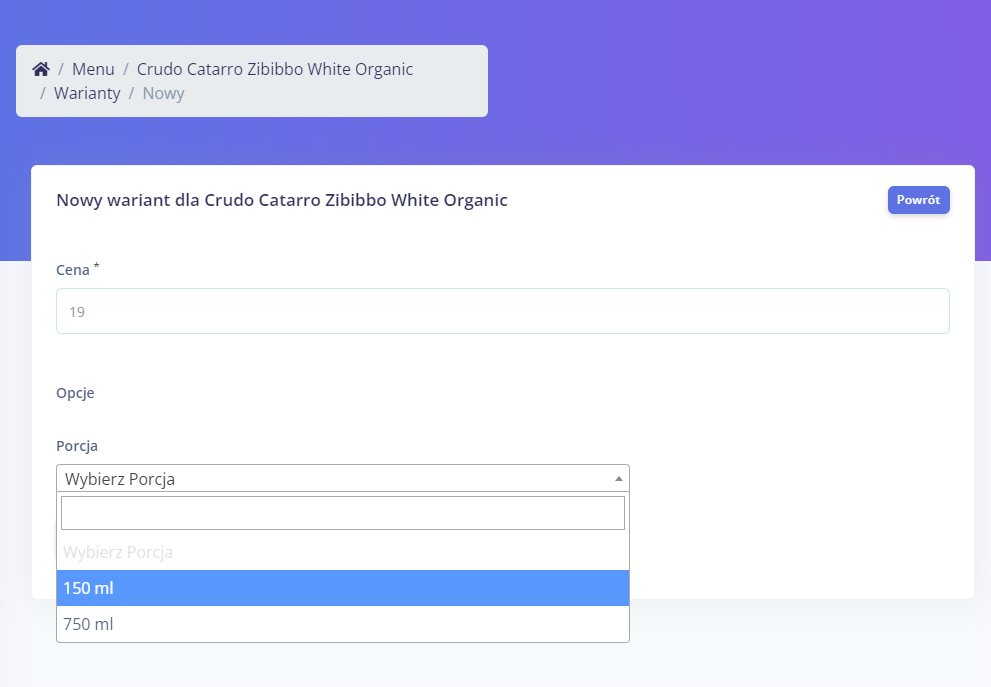Click the Cena field label
991x687 pixels.
pyautogui.click(x=73, y=270)
